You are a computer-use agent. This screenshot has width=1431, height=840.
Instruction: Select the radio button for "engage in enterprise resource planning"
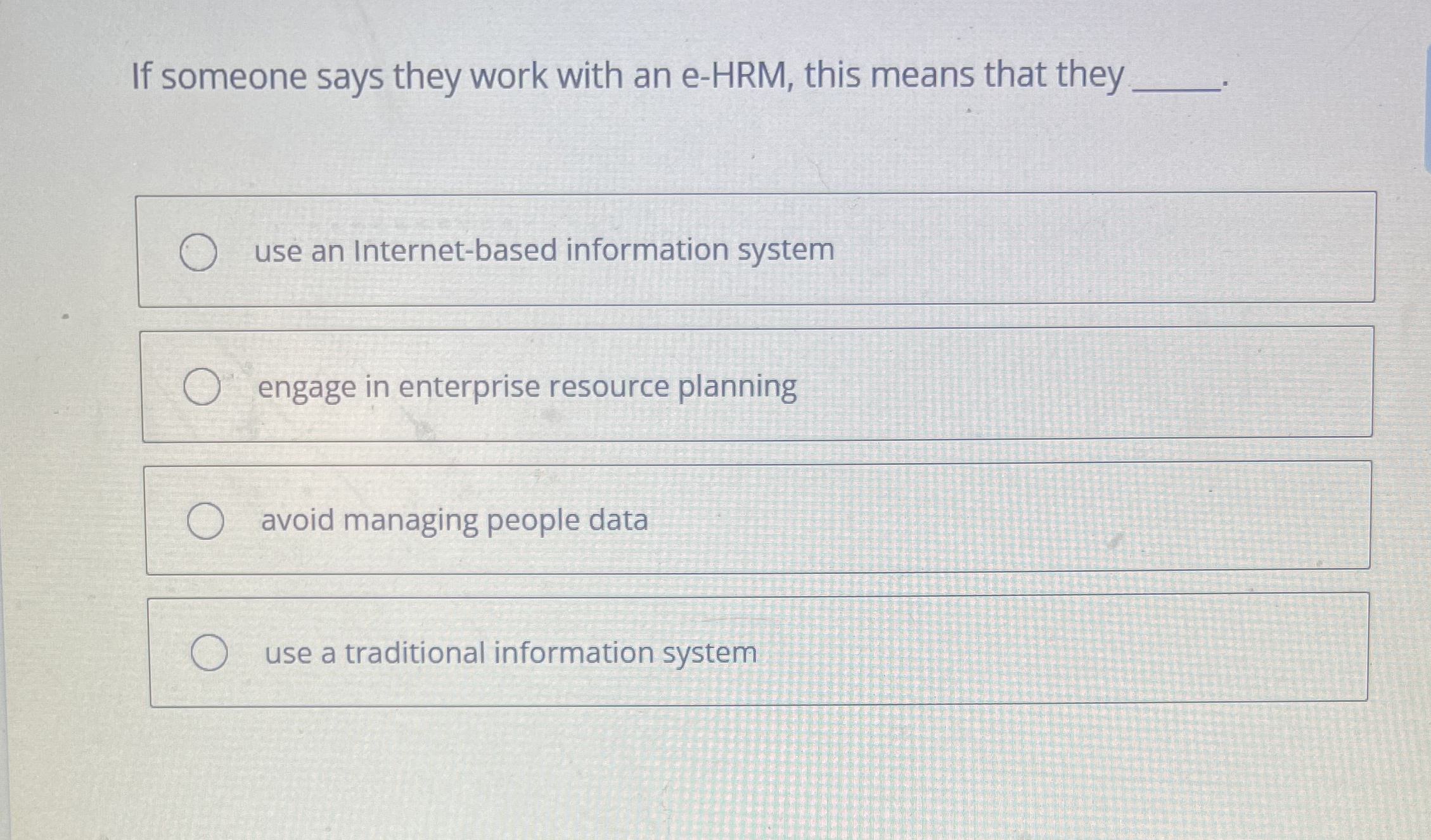[202, 386]
